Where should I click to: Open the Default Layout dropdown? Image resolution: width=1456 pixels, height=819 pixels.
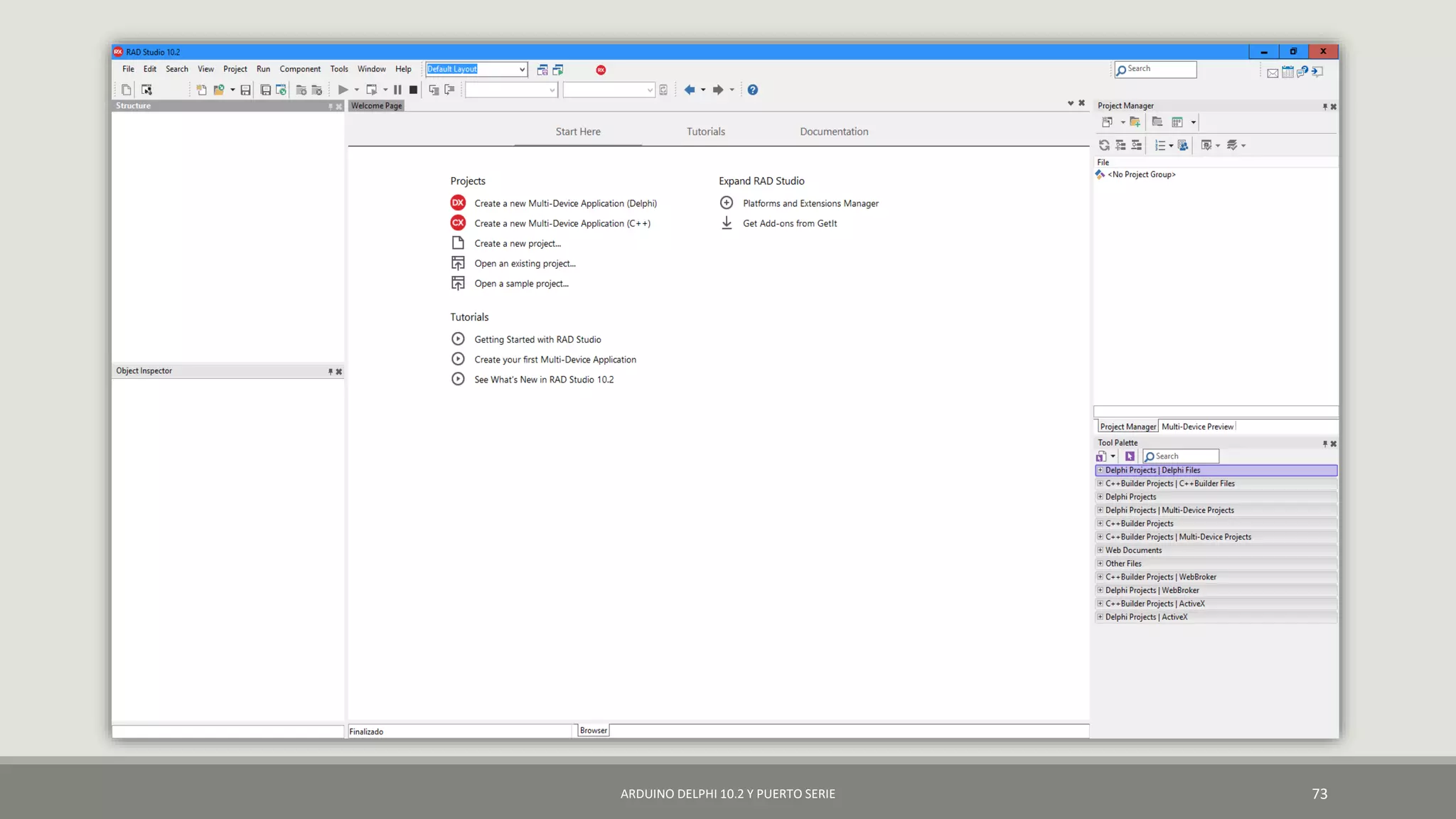tap(522, 69)
